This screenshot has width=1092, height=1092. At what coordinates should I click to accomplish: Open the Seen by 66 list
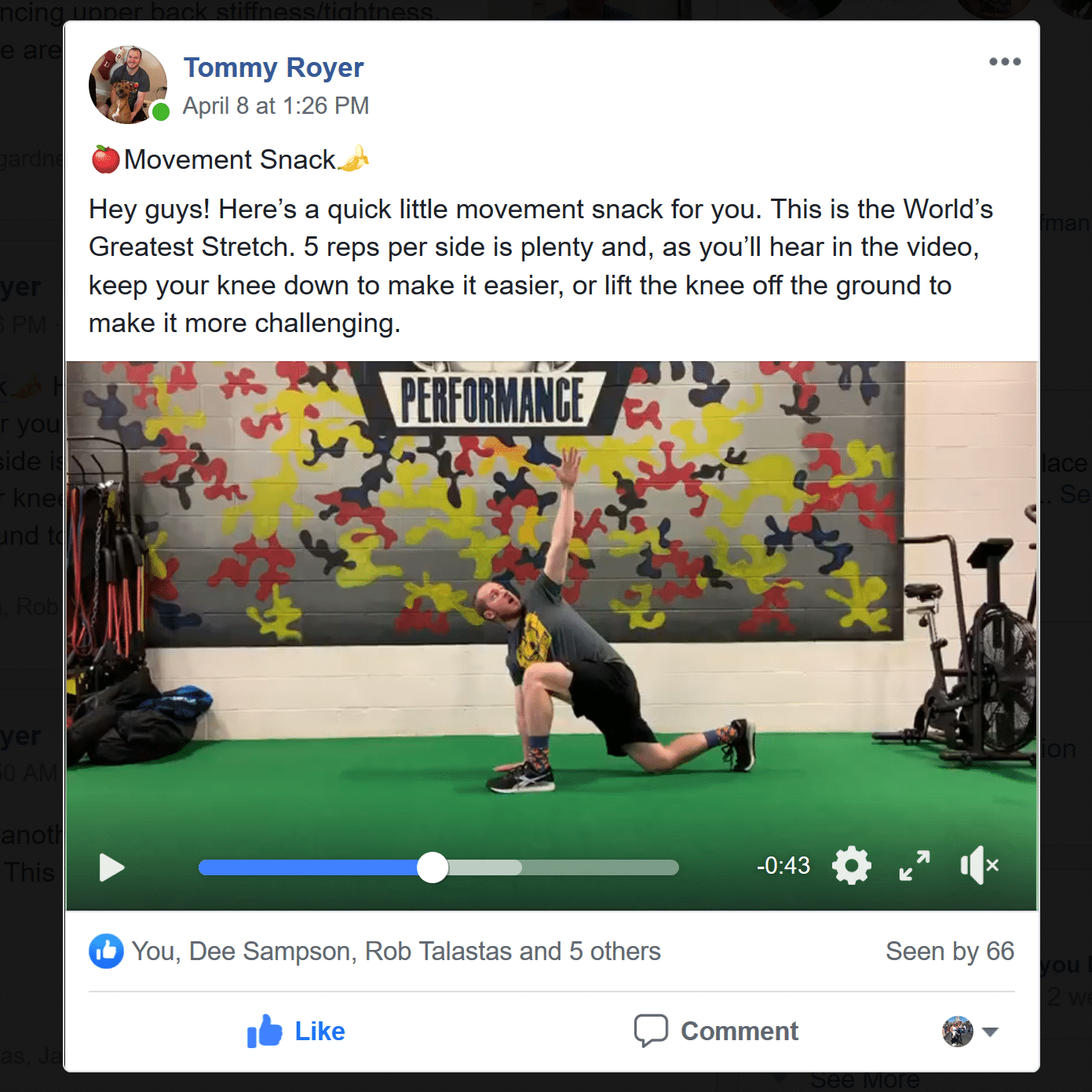pyautogui.click(x=950, y=951)
